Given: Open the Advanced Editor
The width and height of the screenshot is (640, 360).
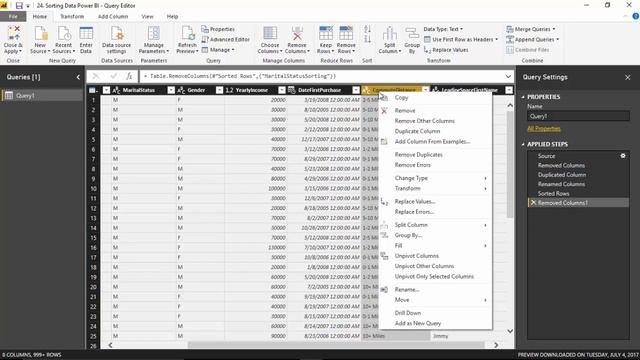Looking at the screenshot, I should pyautogui.click(x=226, y=40).
